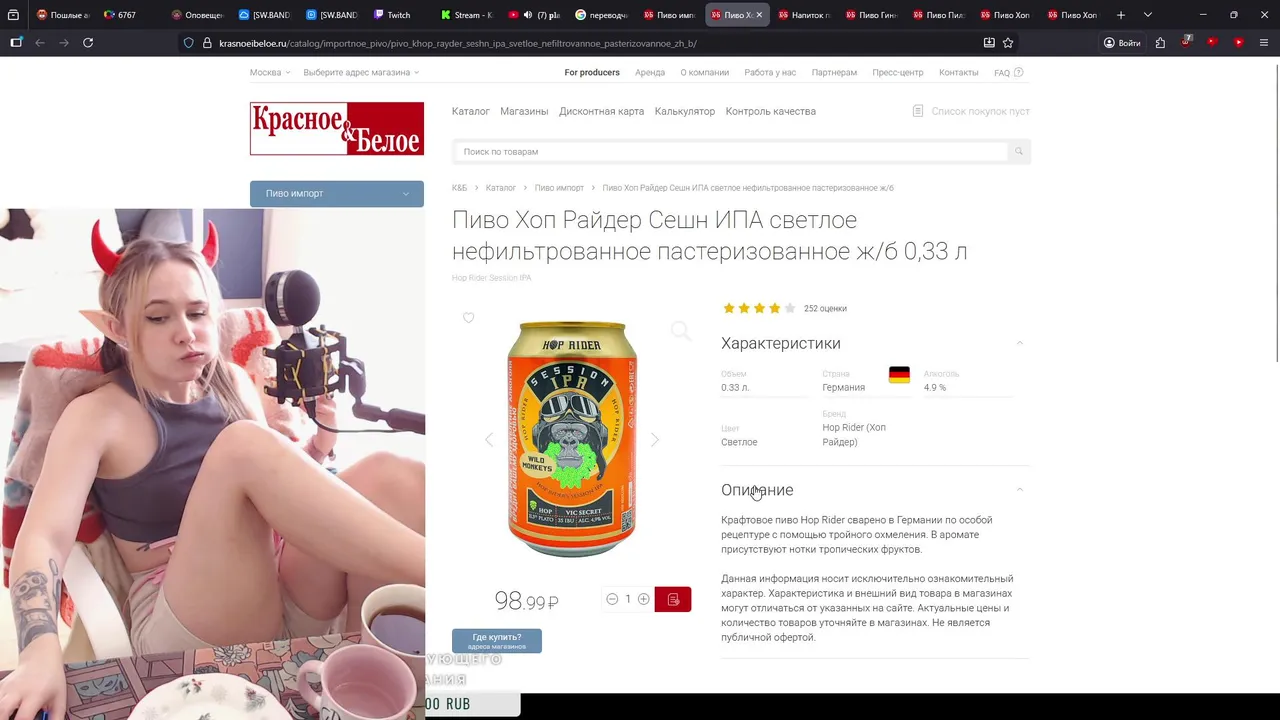Collapse the Описание section

tap(1019, 490)
